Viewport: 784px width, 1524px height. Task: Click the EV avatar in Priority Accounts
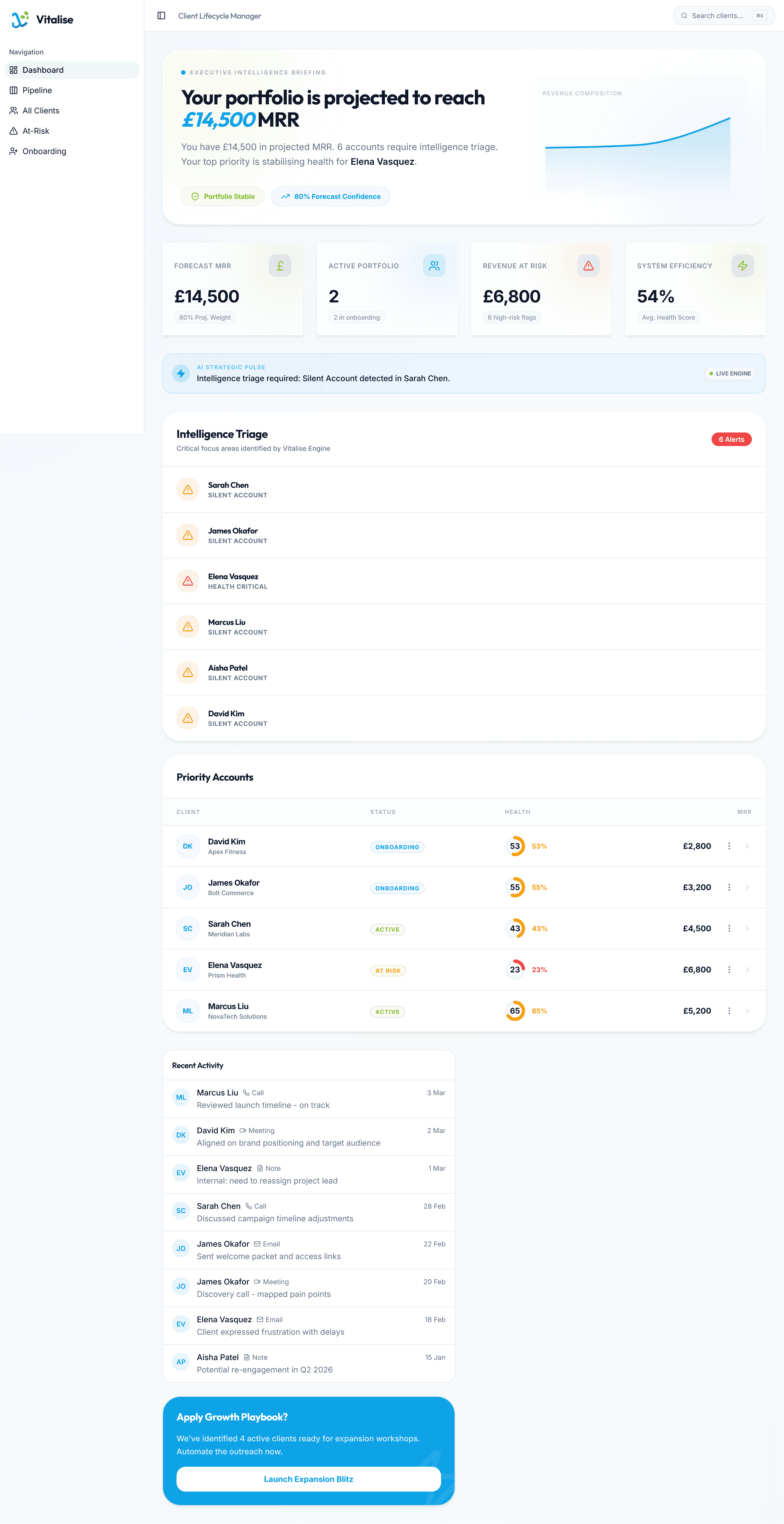(x=188, y=970)
